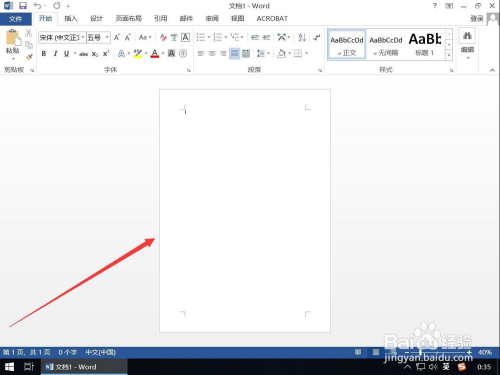Viewport: 500px width, 375px height.
Task: Switch to the References tab
Action: coord(160,19)
